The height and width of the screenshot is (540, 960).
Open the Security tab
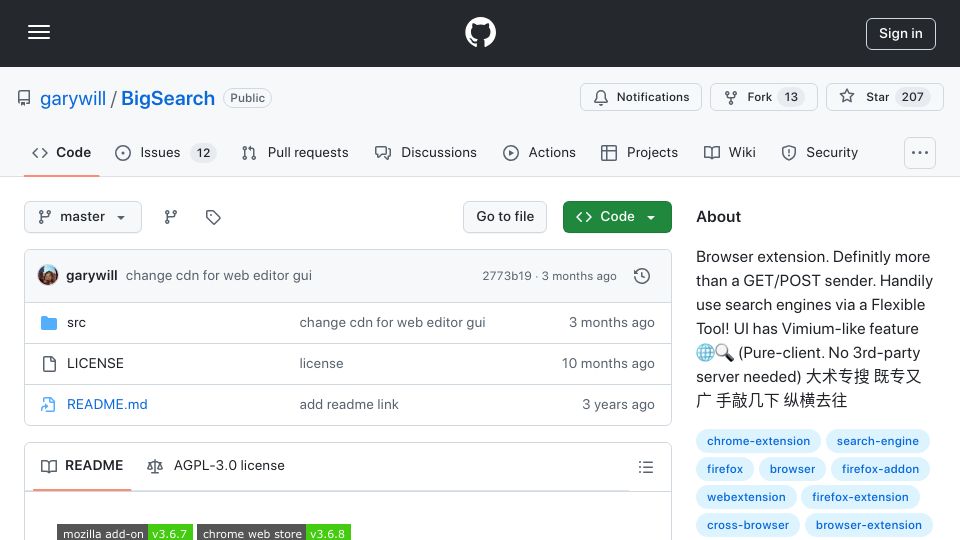[x=820, y=152]
